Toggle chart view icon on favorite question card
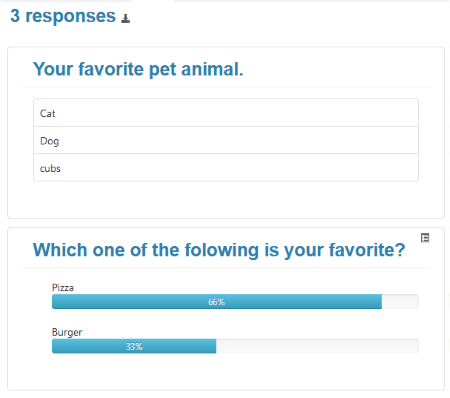Image resolution: width=450 pixels, height=398 pixels. [x=425, y=238]
